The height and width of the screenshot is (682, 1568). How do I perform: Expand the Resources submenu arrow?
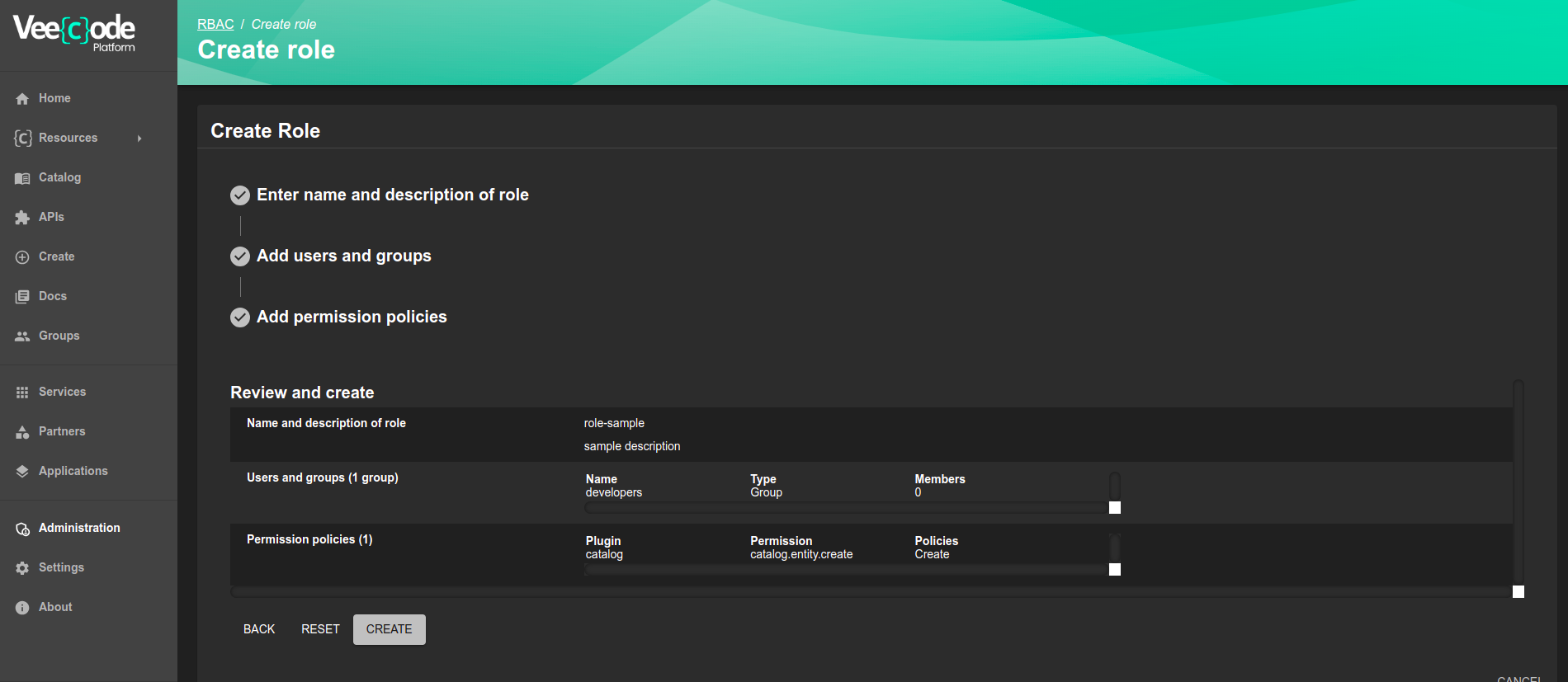[139, 139]
